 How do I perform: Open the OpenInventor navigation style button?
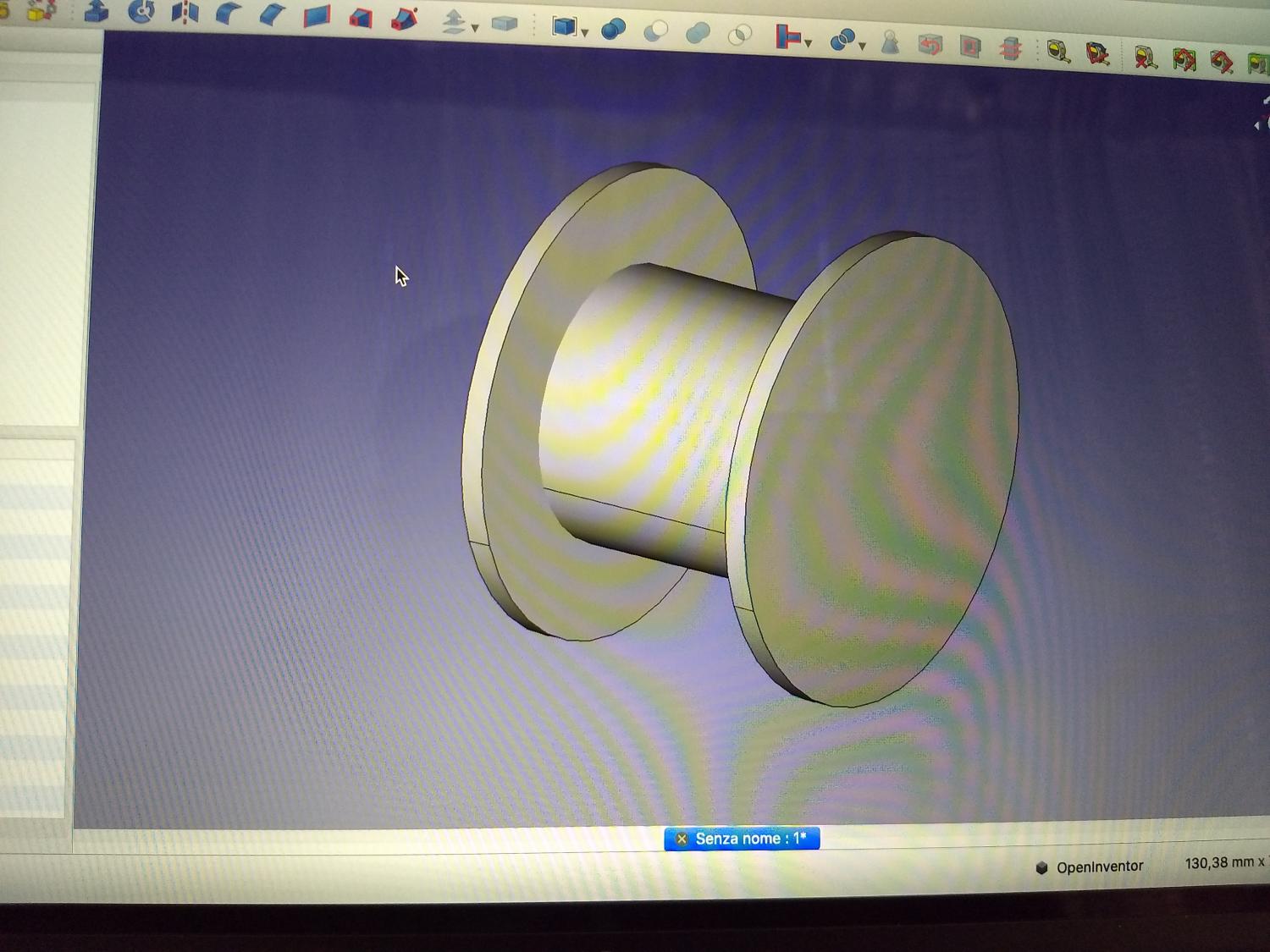point(1090,867)
